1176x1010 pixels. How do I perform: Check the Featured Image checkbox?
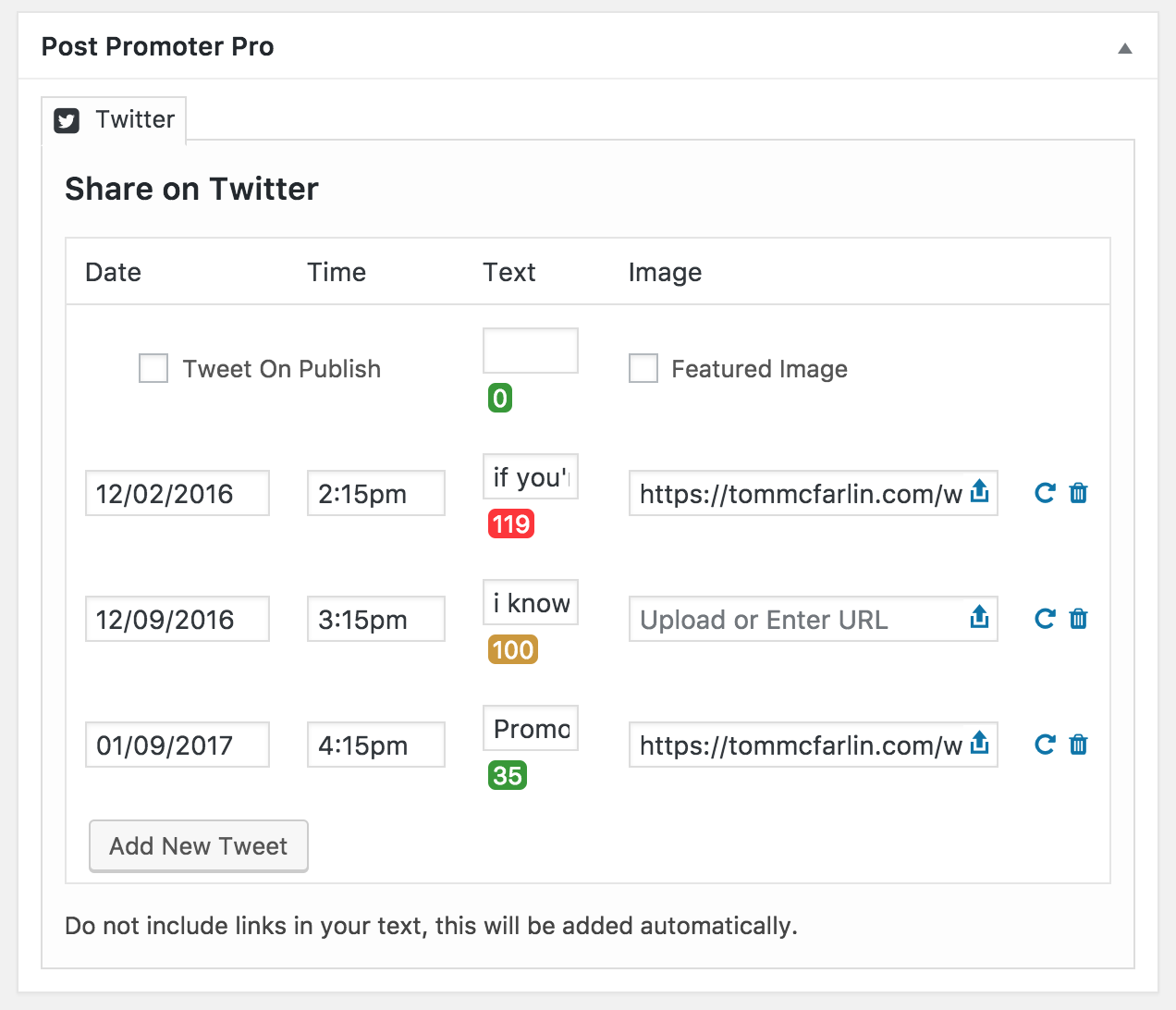pyautogui.click(x=643, y=368)
